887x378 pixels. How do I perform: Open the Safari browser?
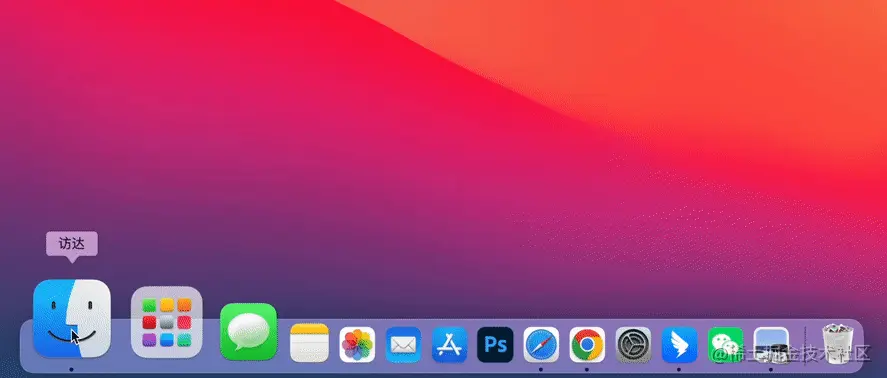541,345
